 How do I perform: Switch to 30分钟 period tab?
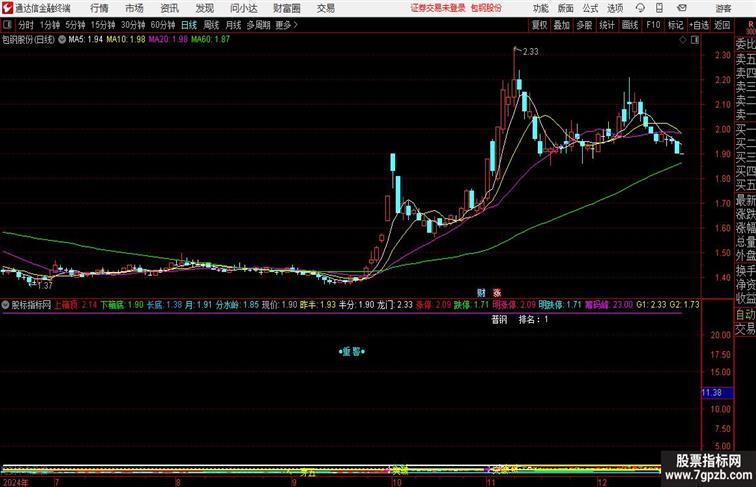tap(133, 25)
